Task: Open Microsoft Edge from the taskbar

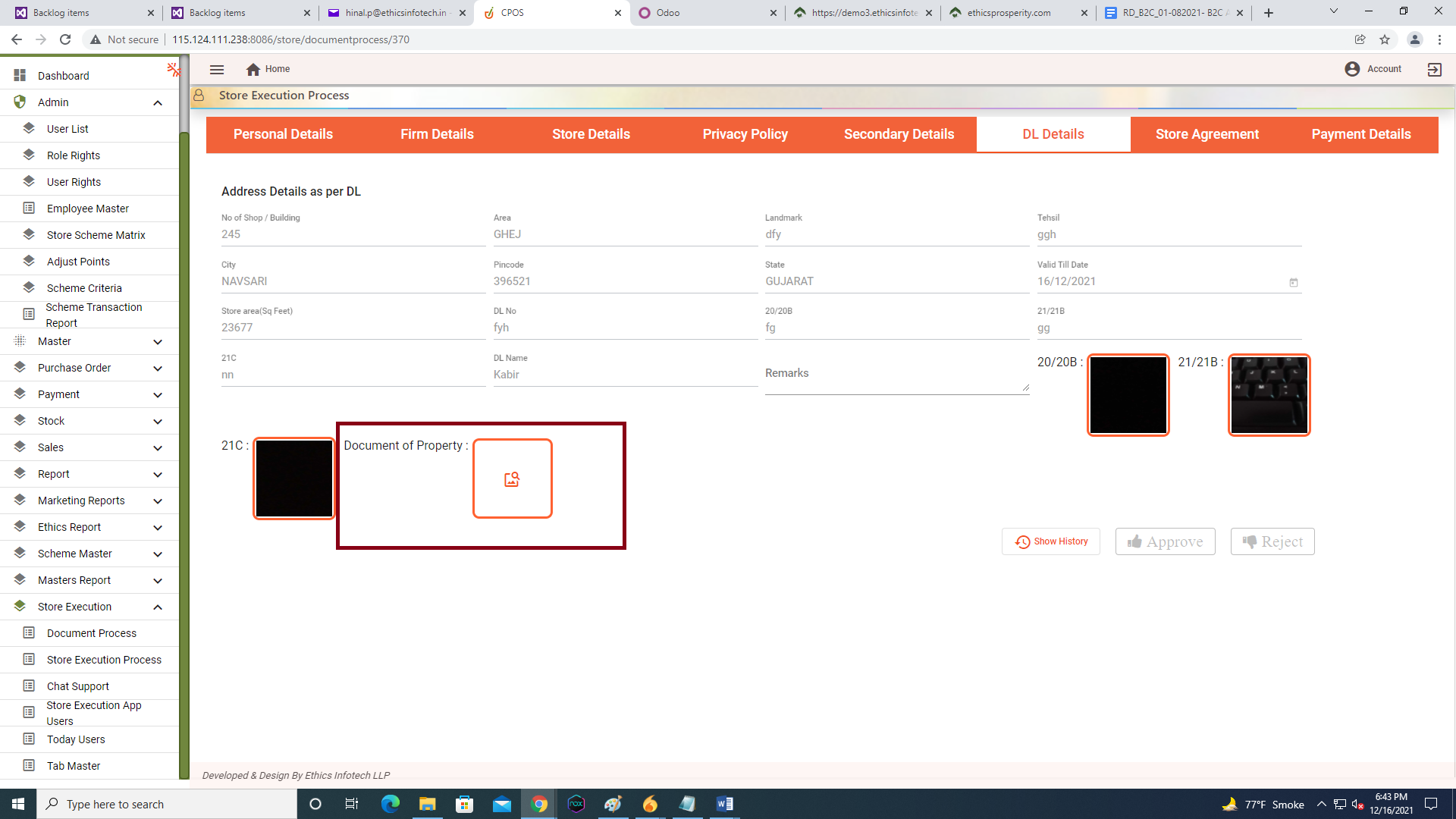Action: click(x=390, y=804)
